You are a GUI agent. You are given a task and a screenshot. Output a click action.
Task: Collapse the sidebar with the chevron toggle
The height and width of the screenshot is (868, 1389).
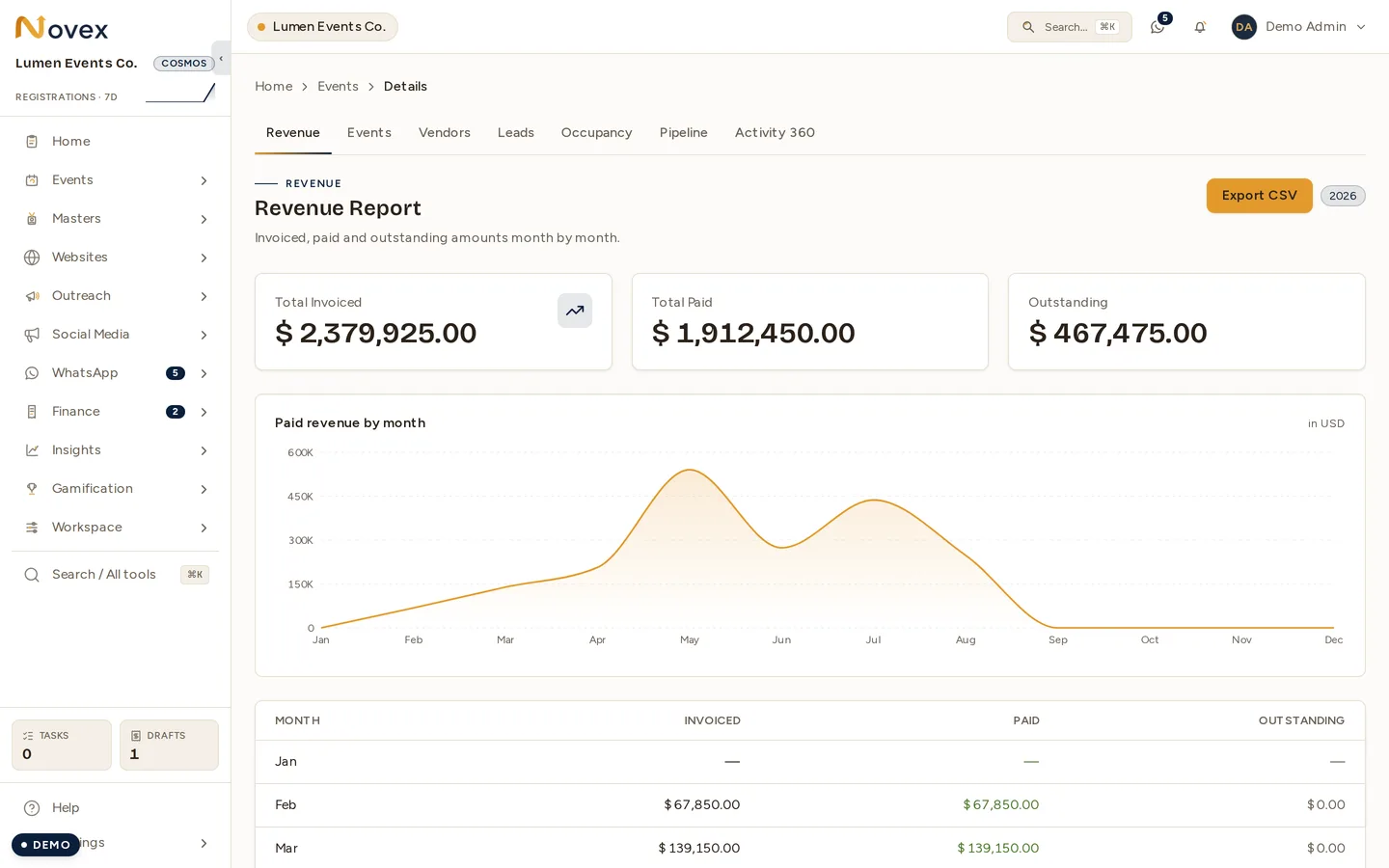pyautogui.click(x=221, y=59)
